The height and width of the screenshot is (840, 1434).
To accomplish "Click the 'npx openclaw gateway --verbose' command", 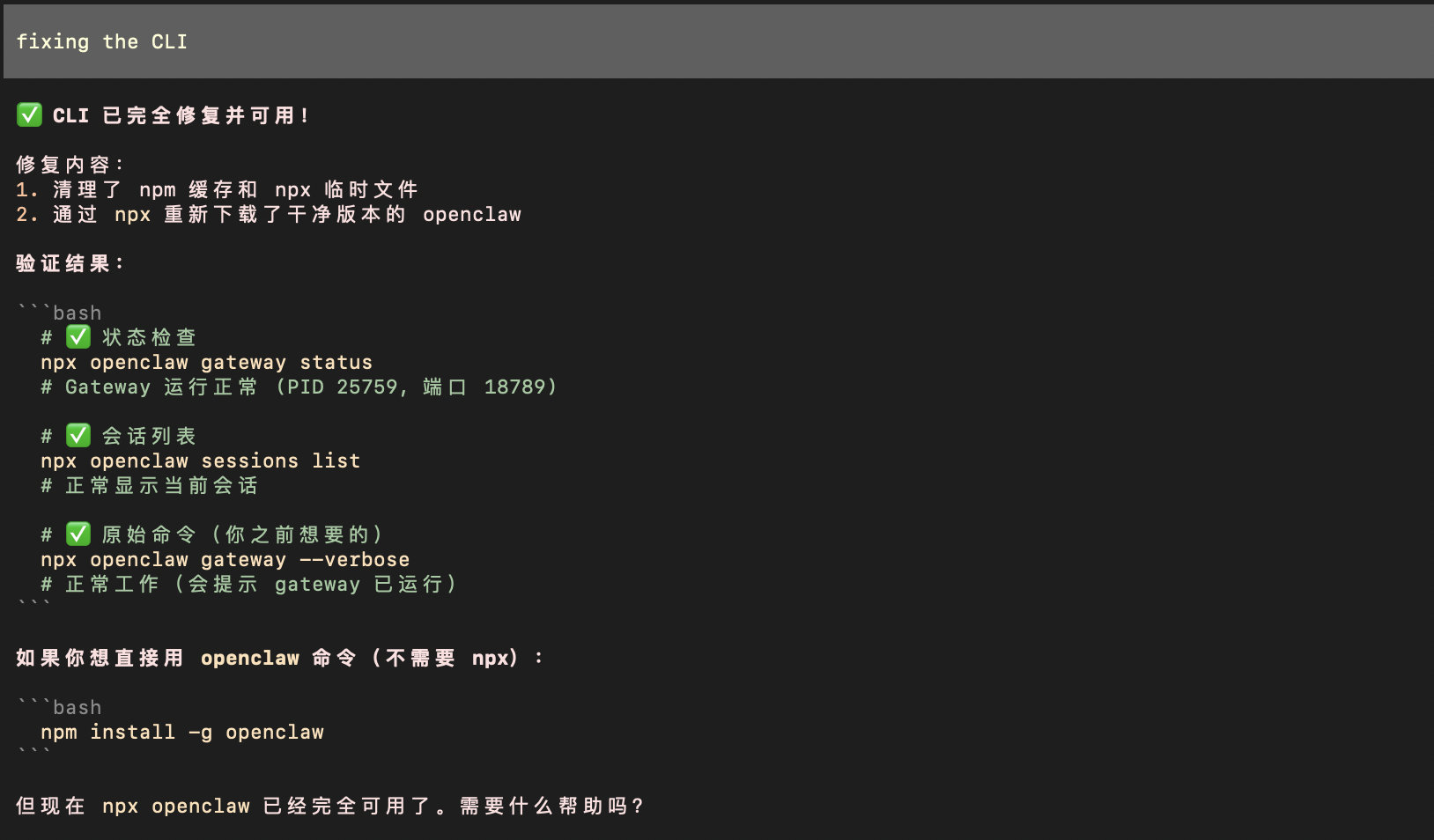I will [x=225, y=559].
